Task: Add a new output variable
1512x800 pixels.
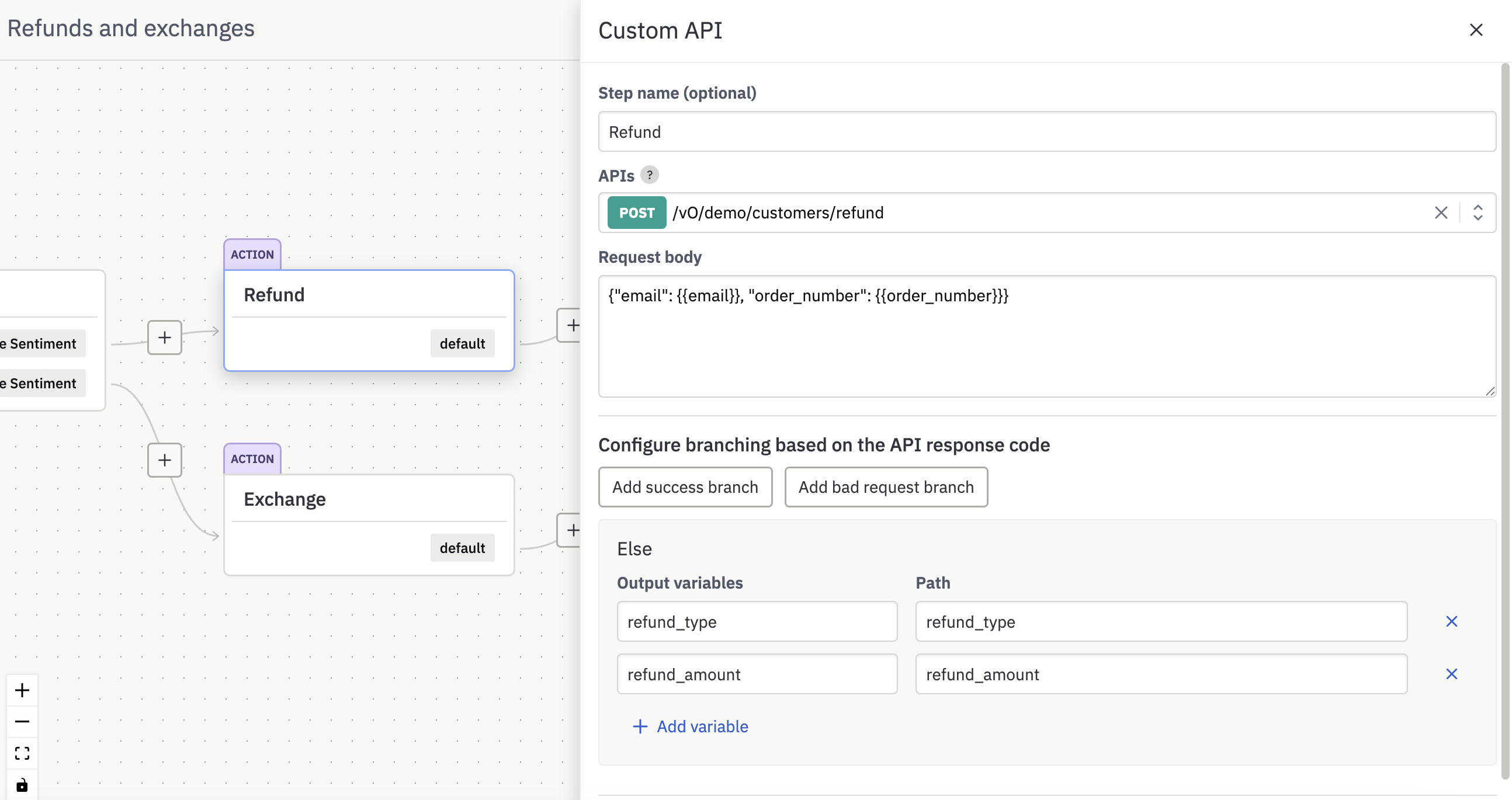Action: [690, 726]
